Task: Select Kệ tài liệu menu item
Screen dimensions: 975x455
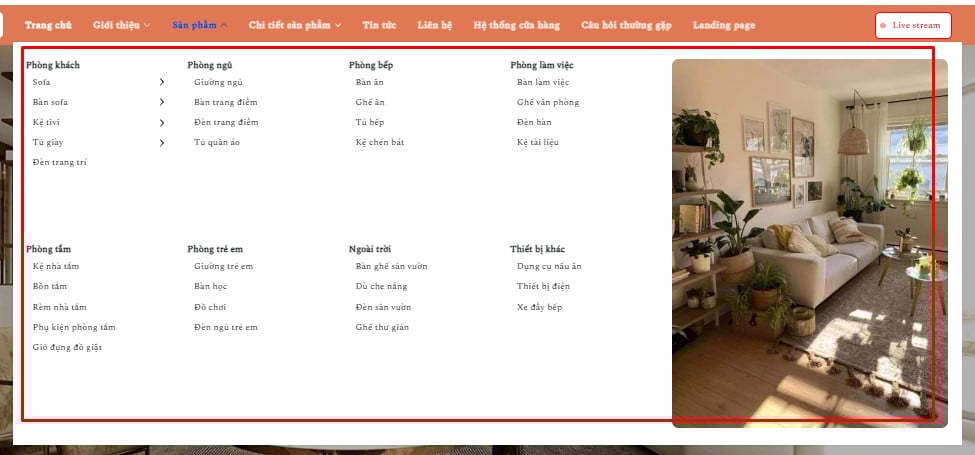Action: click(x=538, y=142)
